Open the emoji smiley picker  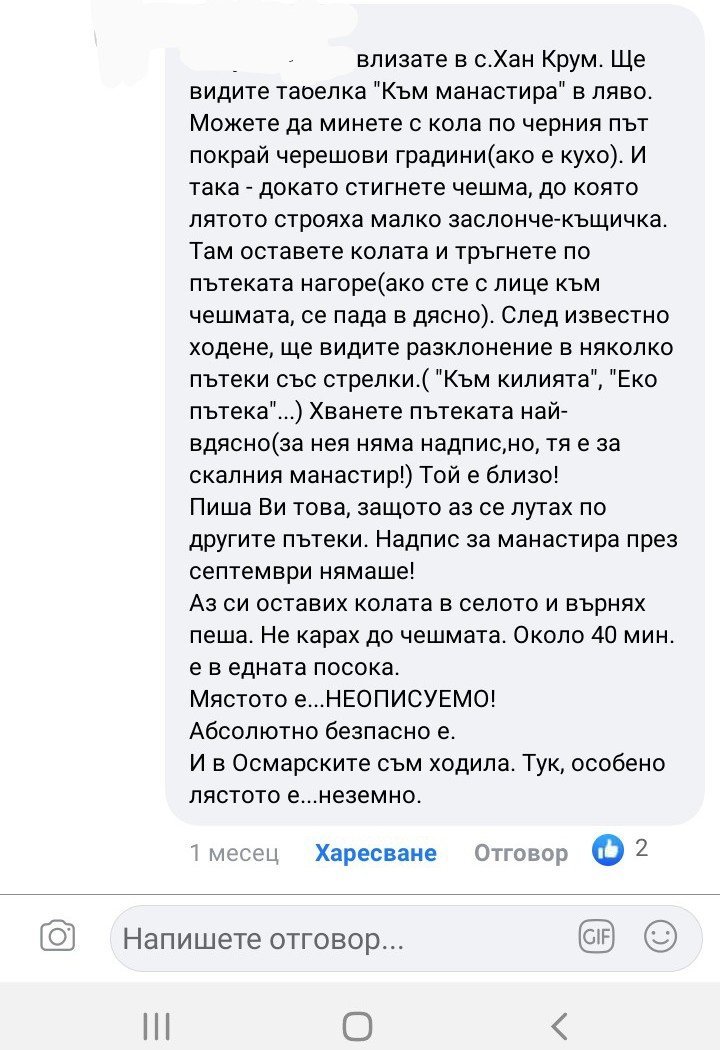click(x=660, y=937)
